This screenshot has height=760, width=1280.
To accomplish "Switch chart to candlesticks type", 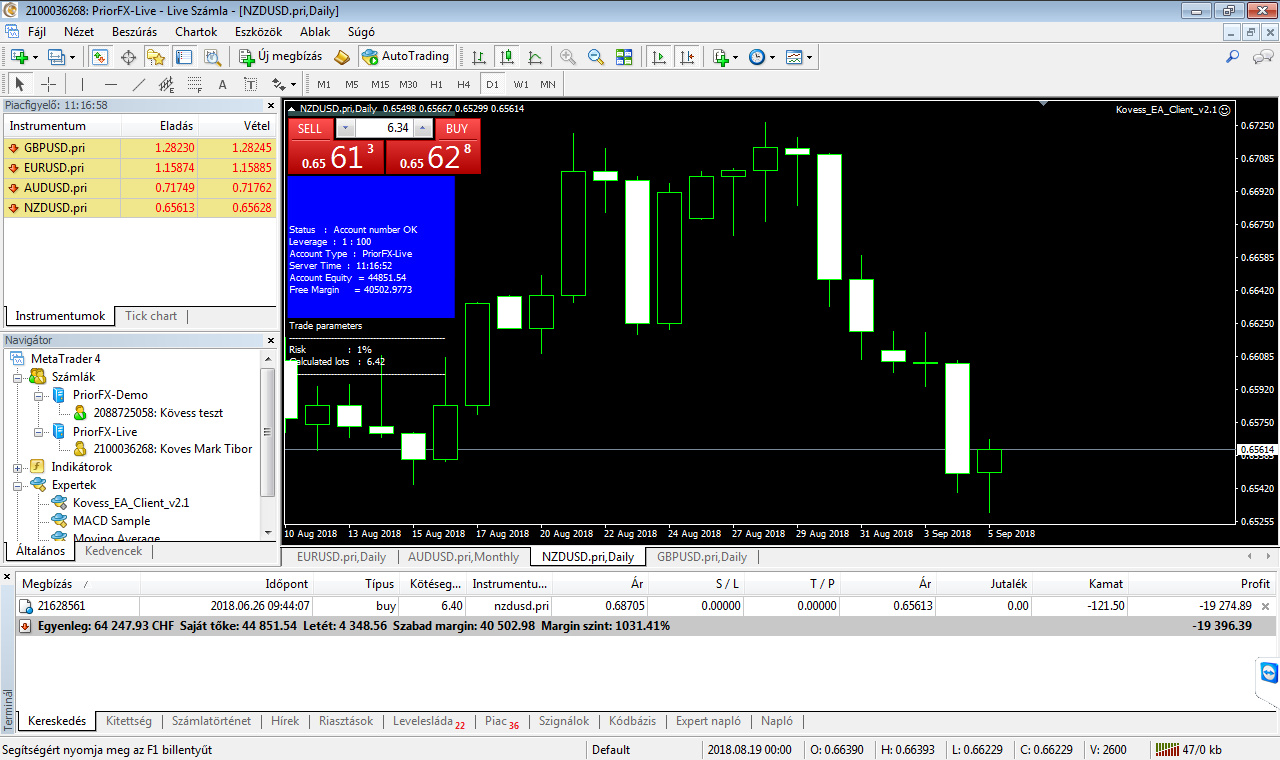I will (x=507, y=57).
